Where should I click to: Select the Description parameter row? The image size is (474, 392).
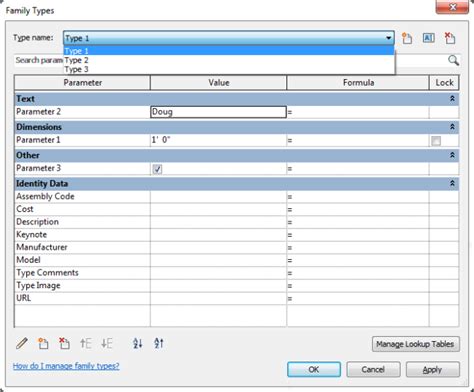click(237, 222)
